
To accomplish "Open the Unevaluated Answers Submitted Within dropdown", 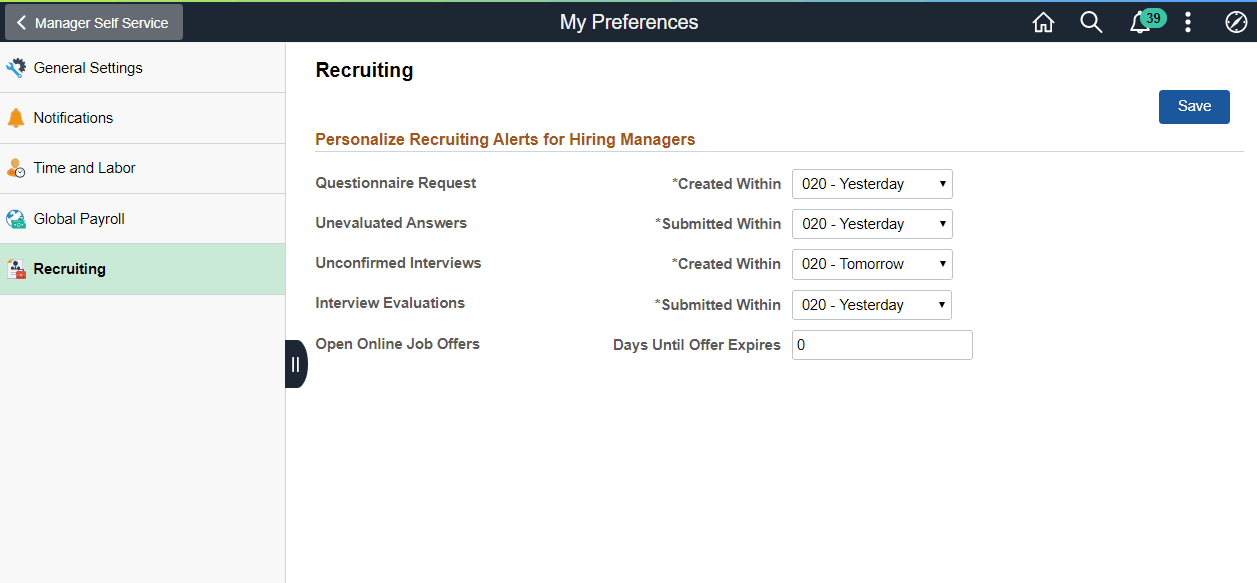I will [x=871, y=223].
